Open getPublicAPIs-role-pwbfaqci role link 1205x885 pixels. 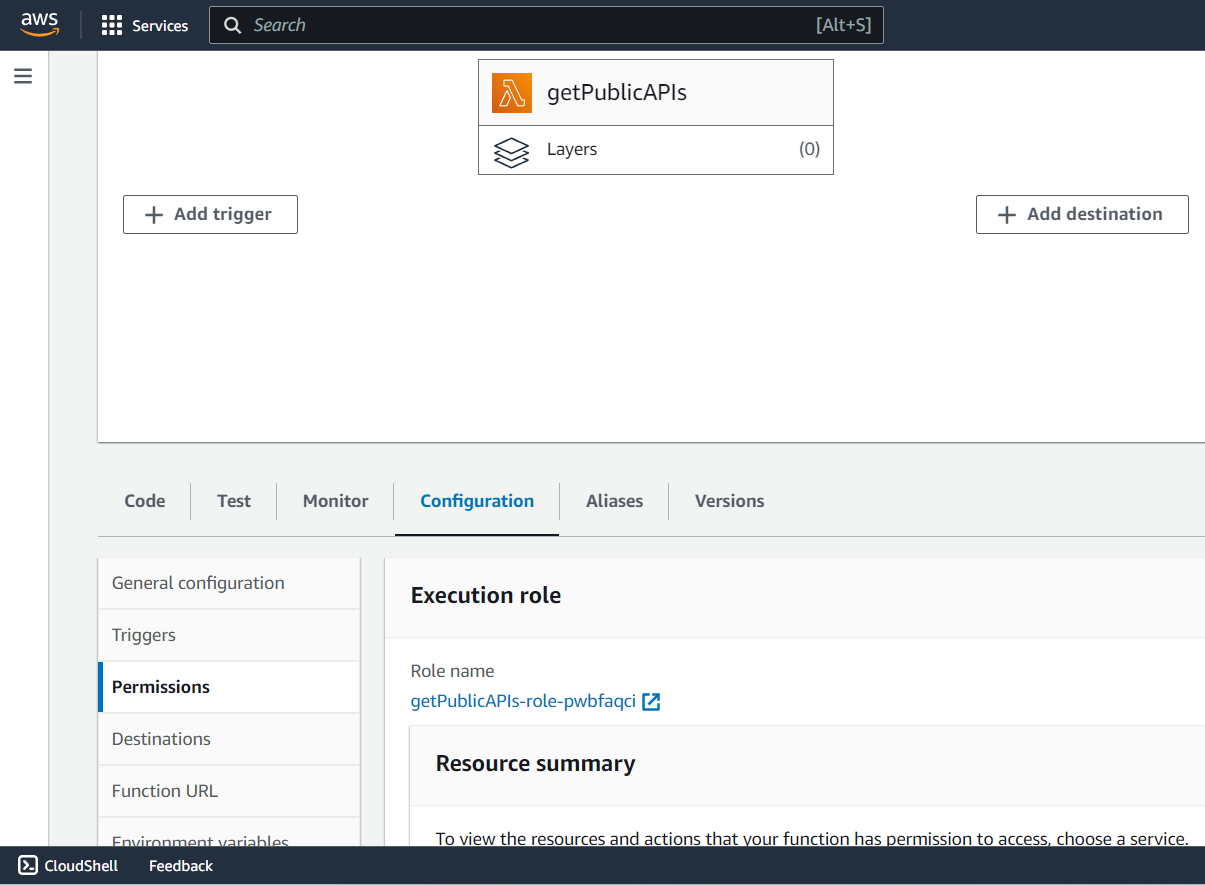[523, 702]
